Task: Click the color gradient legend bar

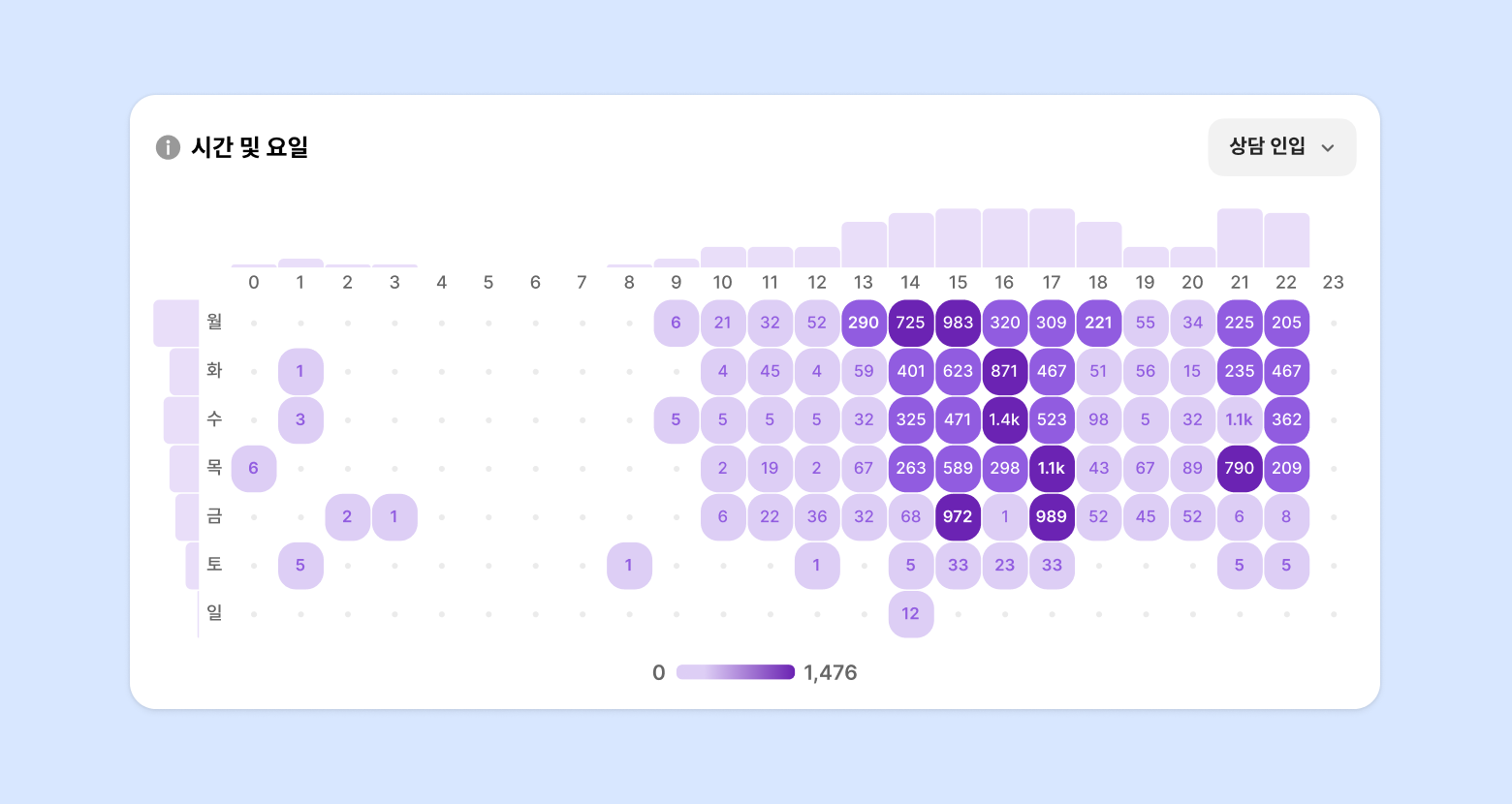Action: click(735, 672)
